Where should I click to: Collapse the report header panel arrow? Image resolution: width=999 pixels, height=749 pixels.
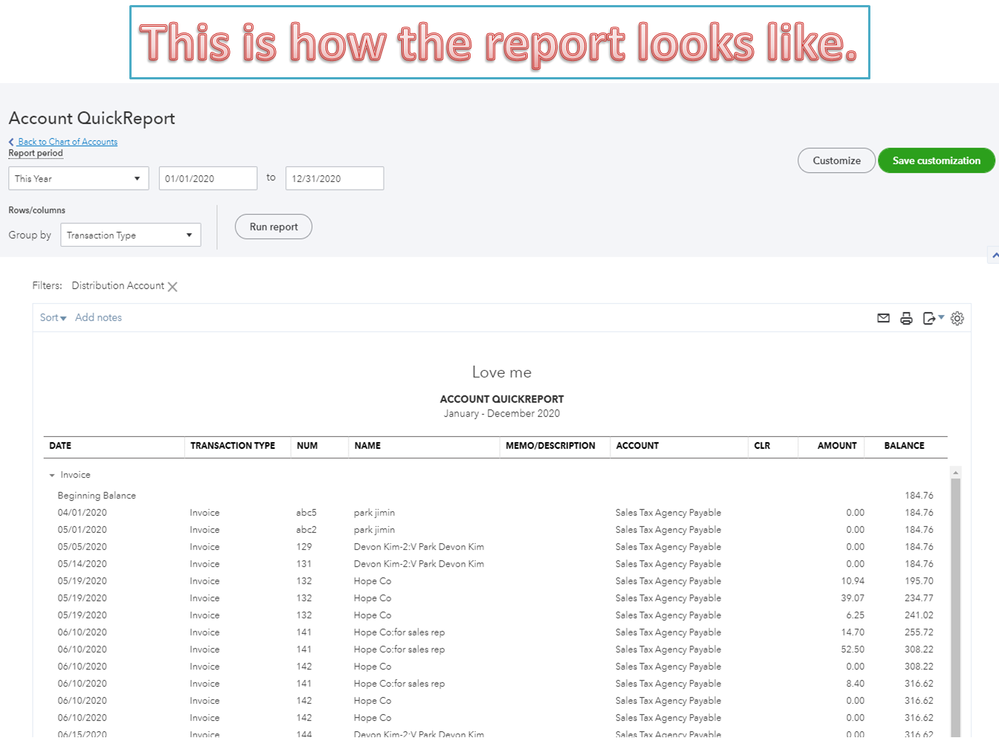(994, 255)
